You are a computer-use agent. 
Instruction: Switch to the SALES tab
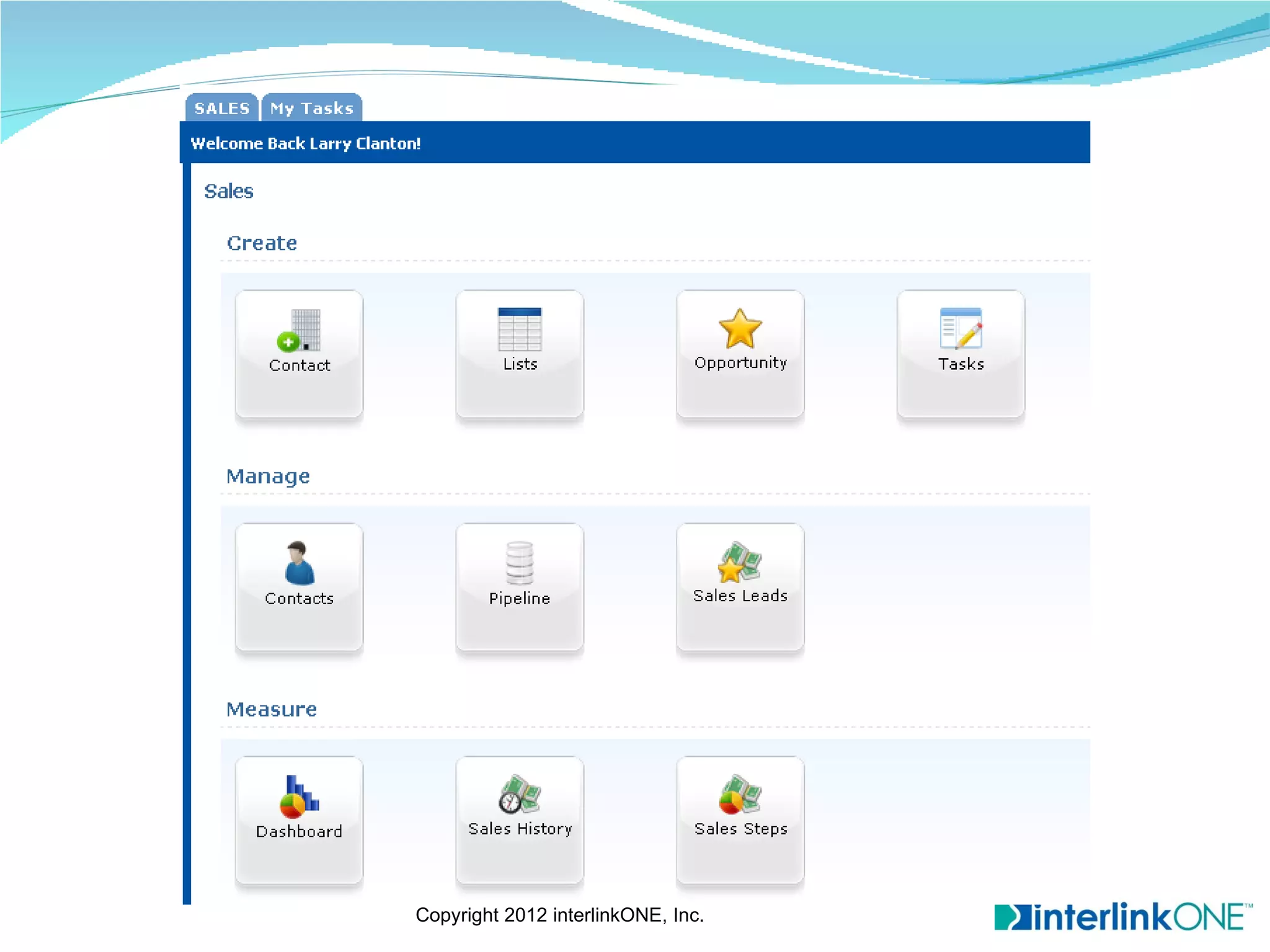[x=222, y=108]
